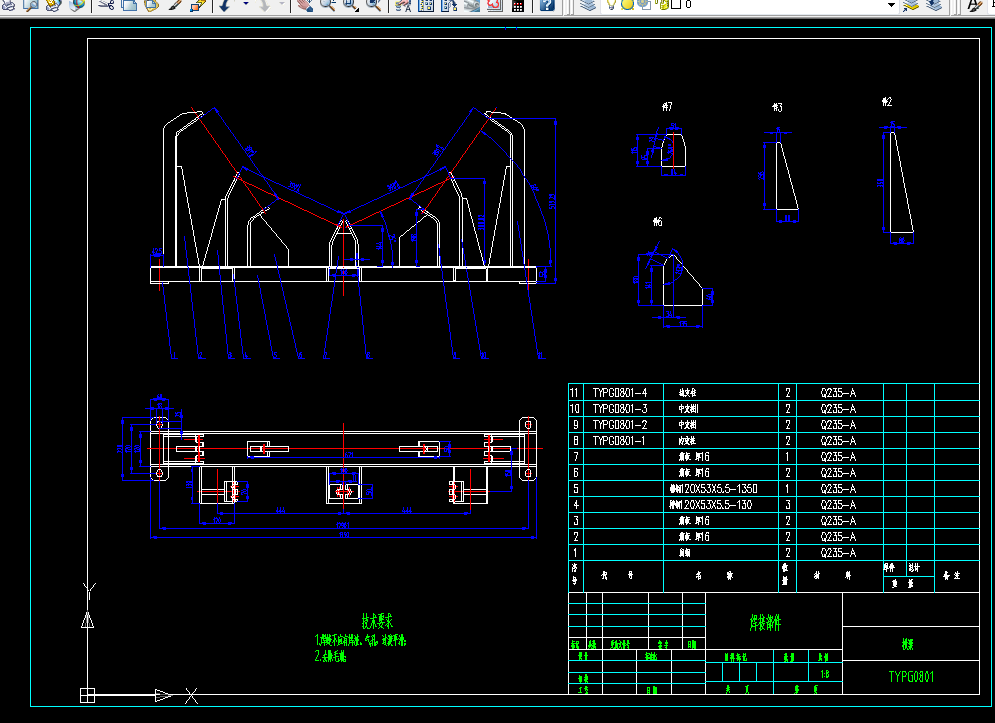
Task: Click the Publish icon
Action: (x=53, y=5)
